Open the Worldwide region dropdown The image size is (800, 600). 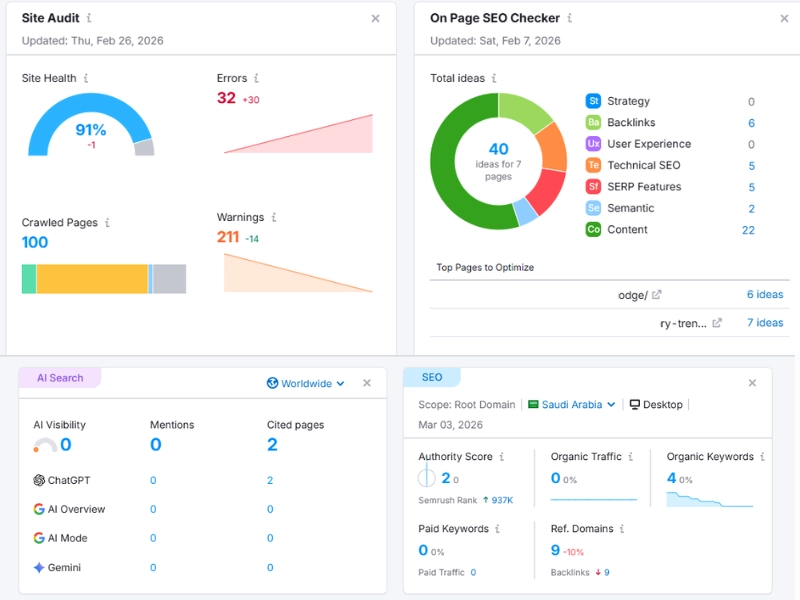click(x=305, y=383)
